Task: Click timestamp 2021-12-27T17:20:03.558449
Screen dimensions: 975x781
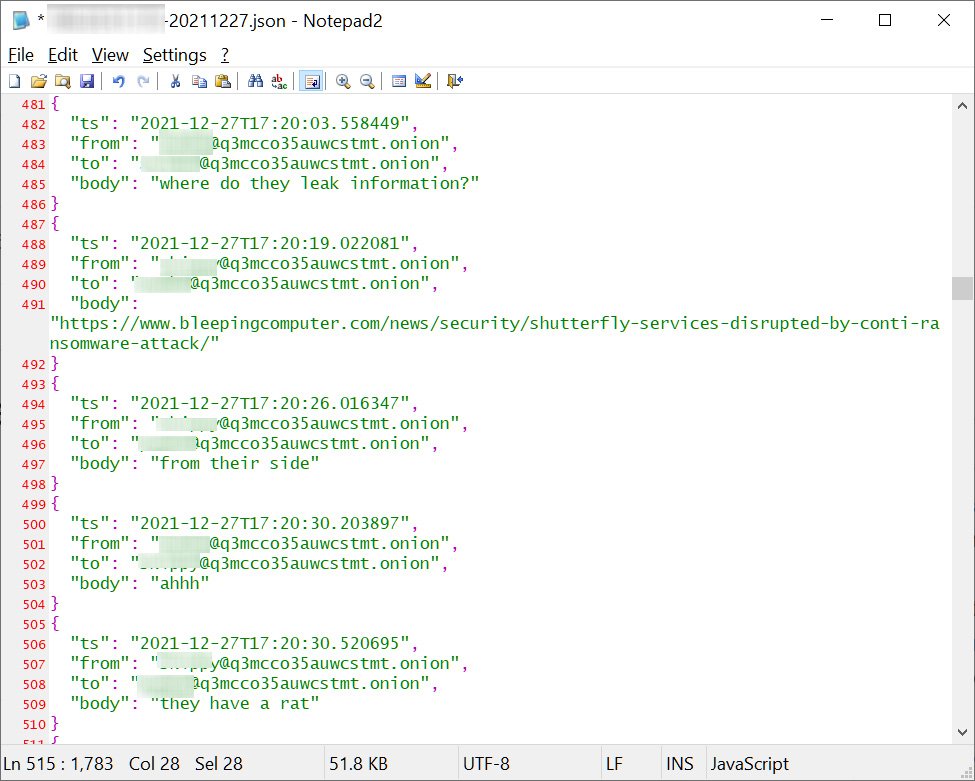Action: 269,123
